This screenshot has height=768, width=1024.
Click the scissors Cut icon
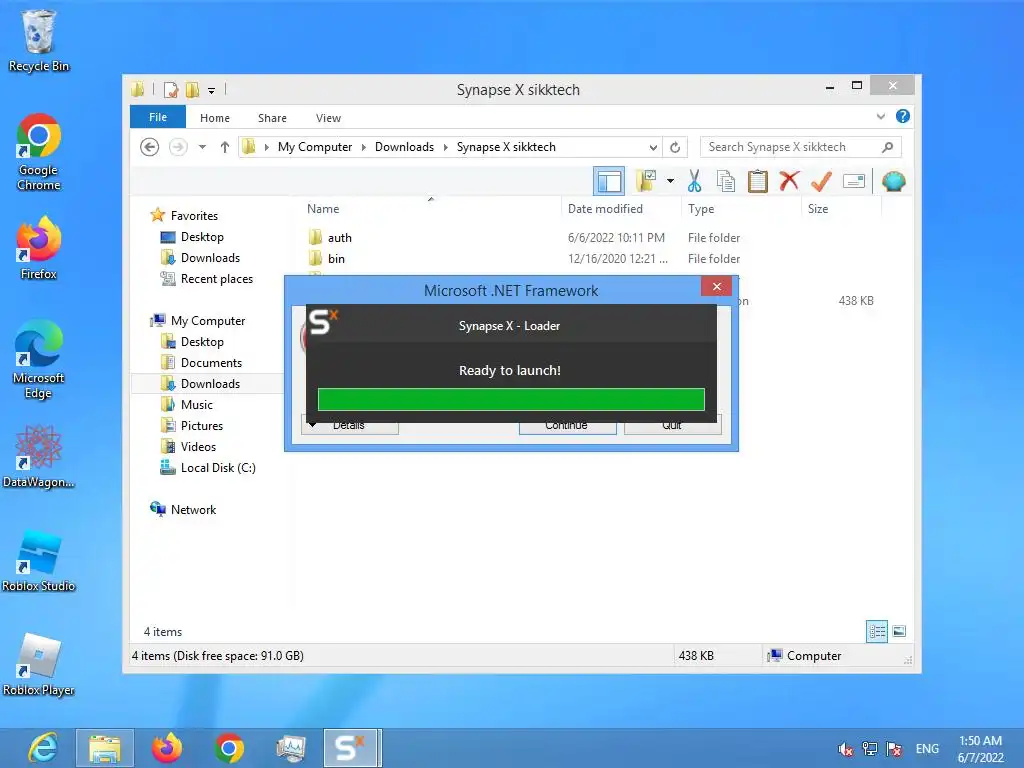point(694,181)
